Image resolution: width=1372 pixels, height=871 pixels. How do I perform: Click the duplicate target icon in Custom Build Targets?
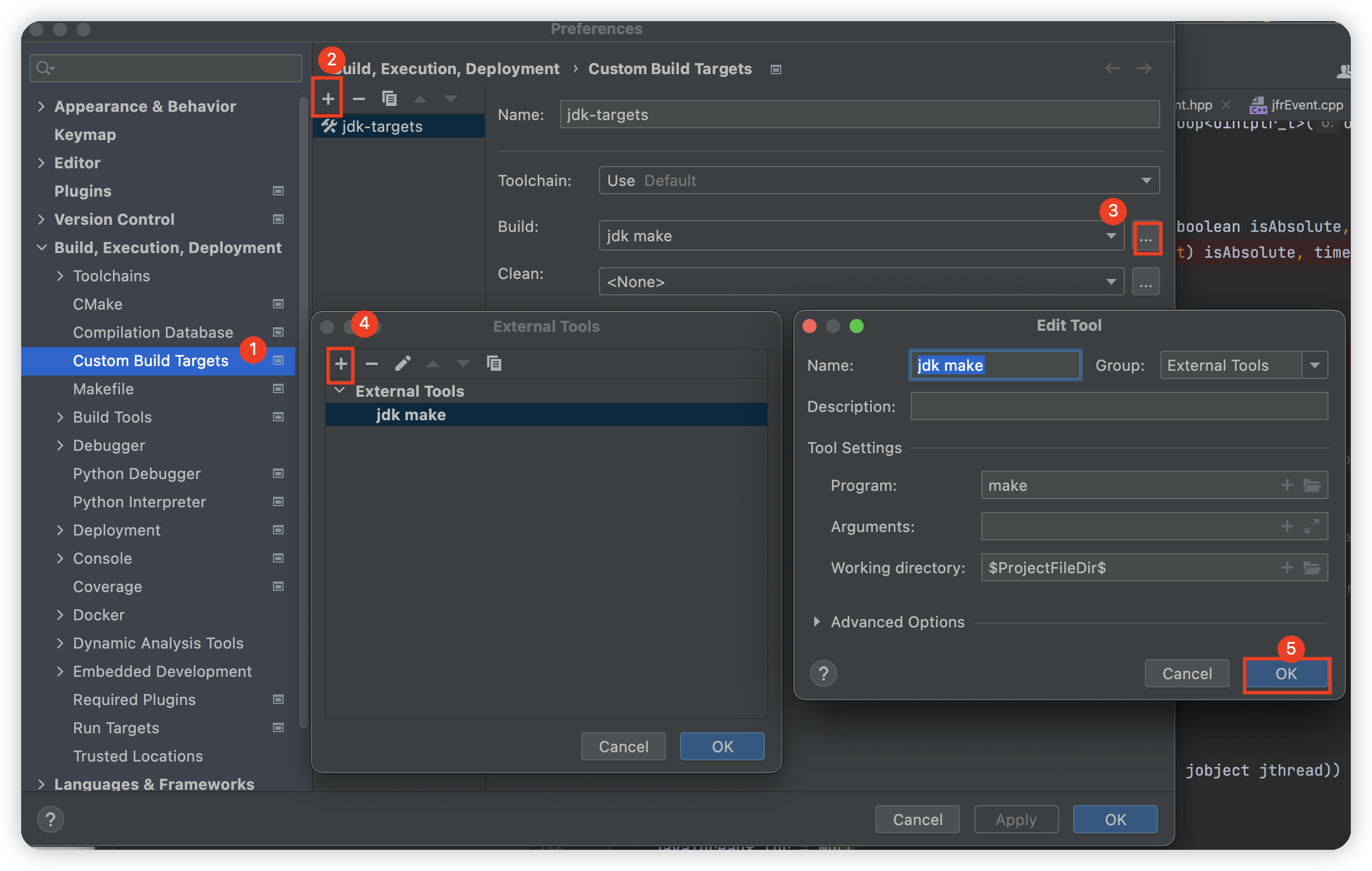point(389,98)
